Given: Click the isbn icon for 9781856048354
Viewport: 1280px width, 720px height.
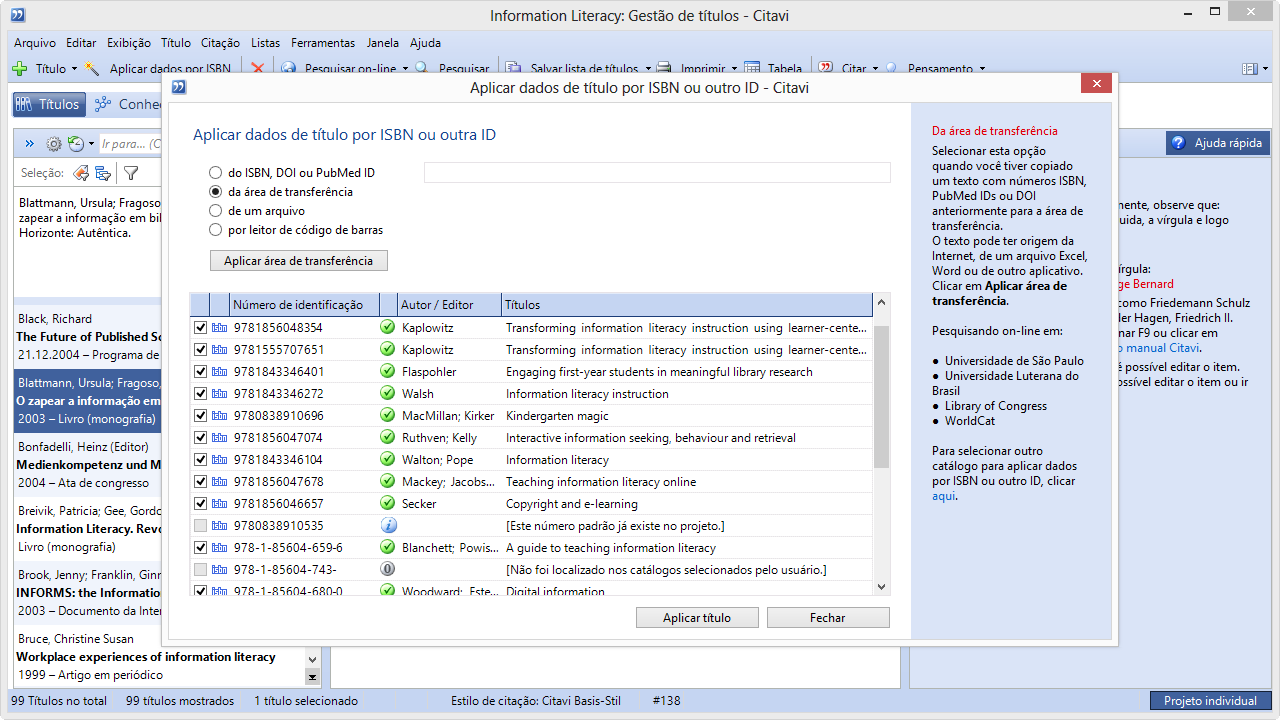Looking at the screenshot, I should coord(220,327).
